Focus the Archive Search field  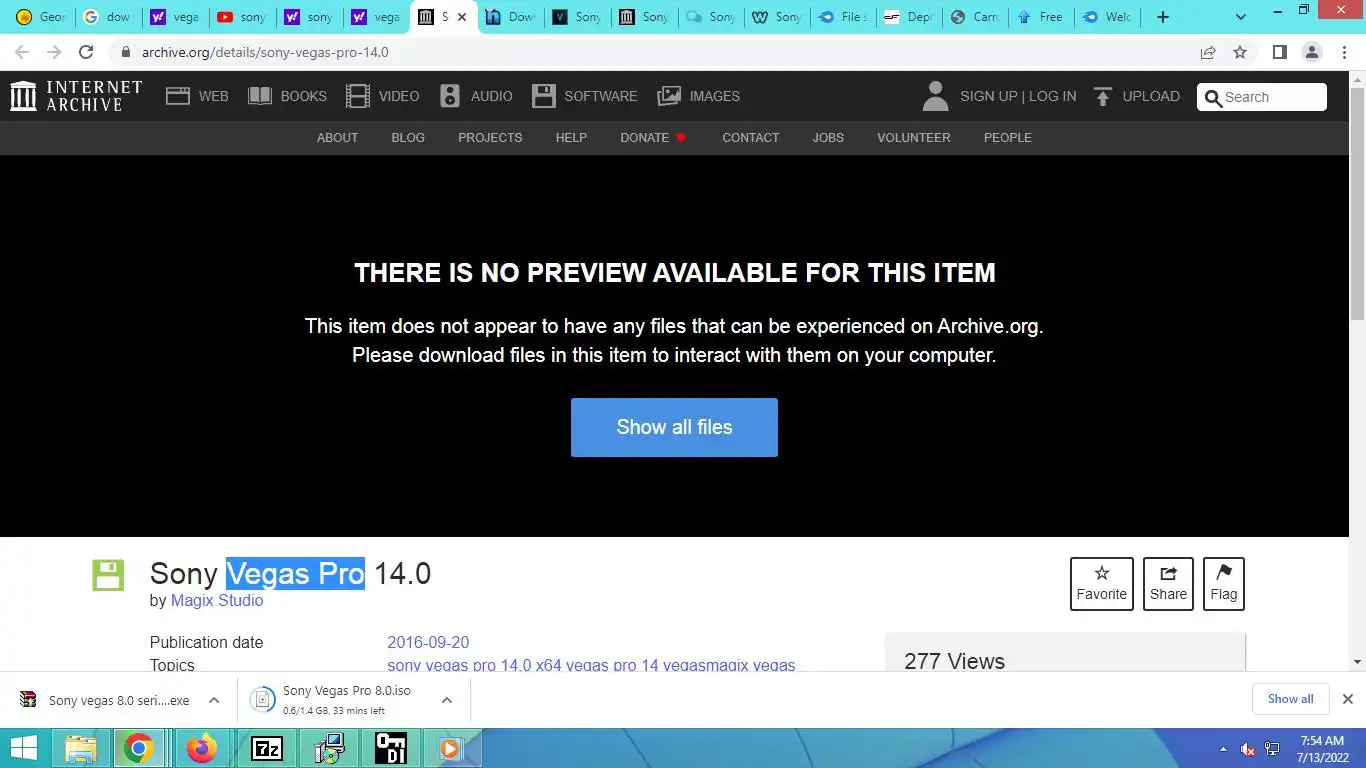tap(1262, 97)
